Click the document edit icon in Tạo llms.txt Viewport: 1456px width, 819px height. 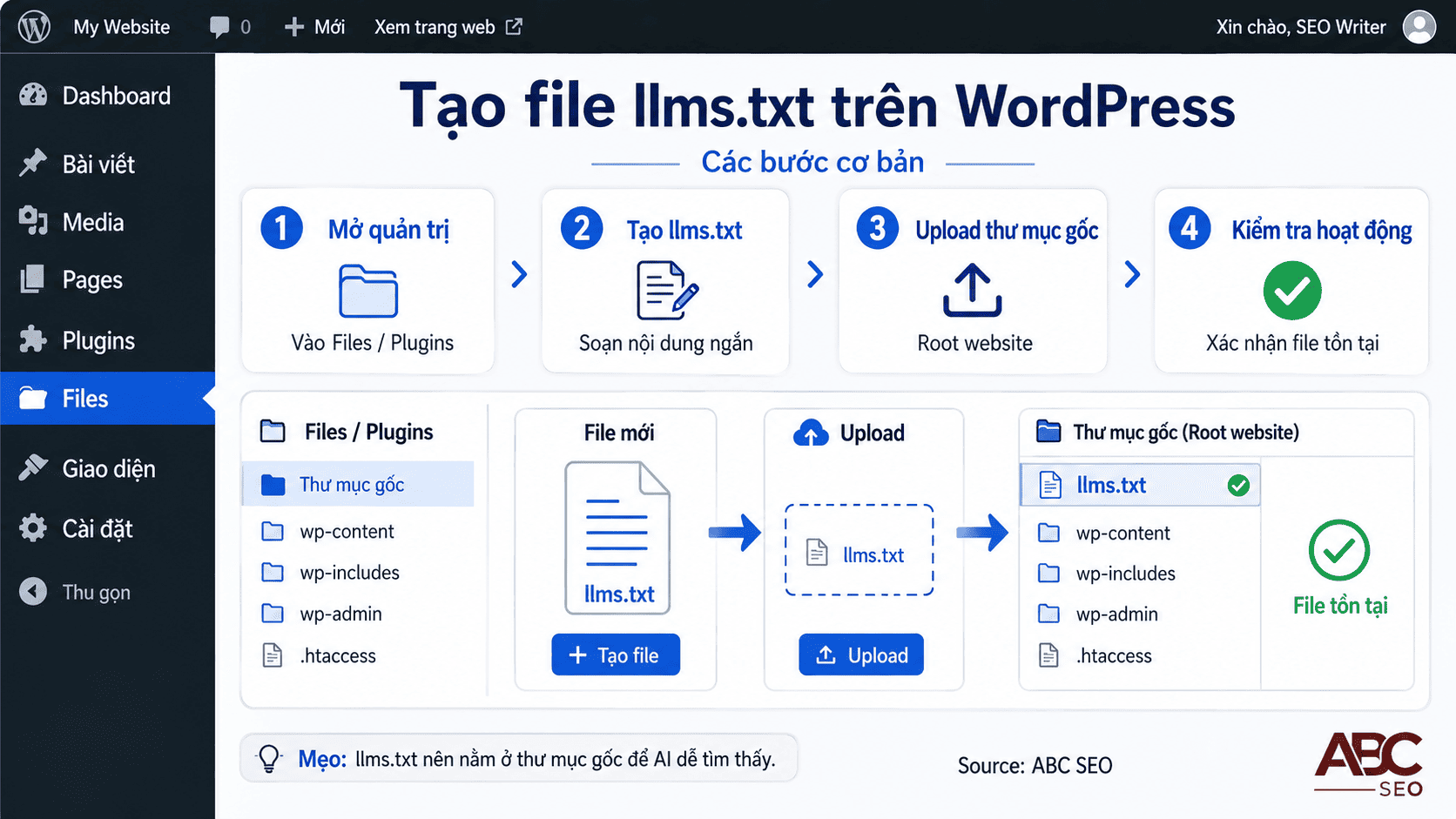667,291
